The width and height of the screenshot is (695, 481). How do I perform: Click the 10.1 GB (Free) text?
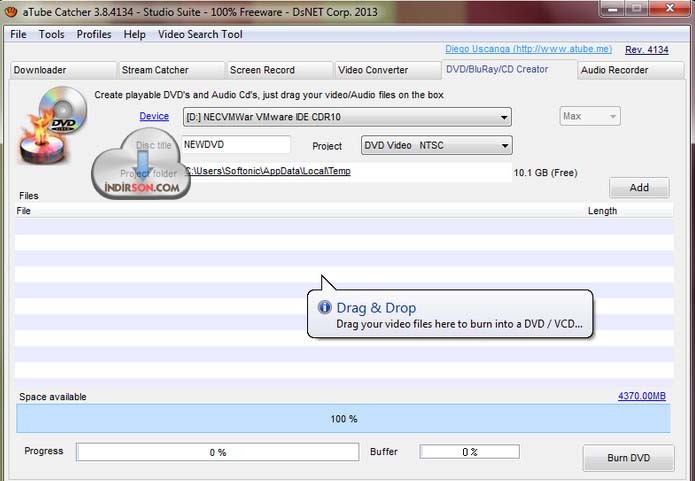click(x=546, y=173)
